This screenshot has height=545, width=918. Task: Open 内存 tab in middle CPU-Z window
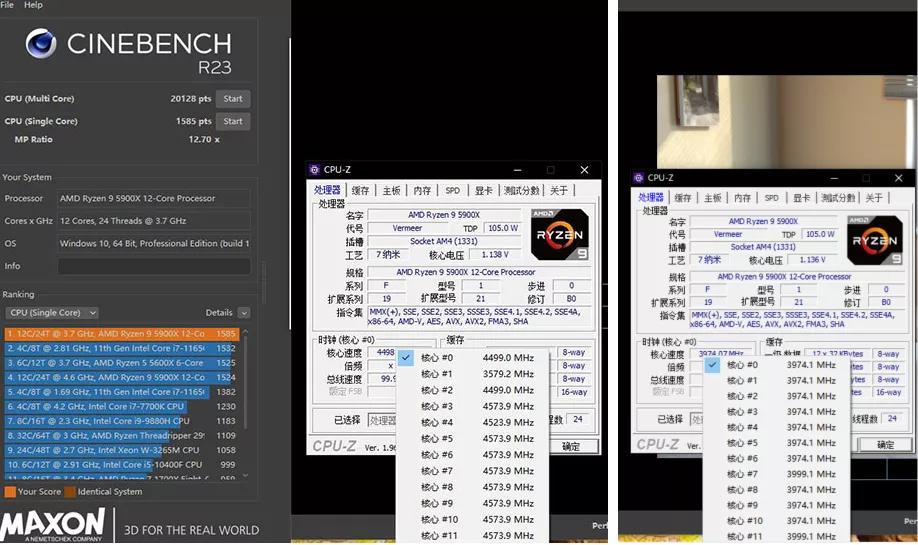[422, 191]
